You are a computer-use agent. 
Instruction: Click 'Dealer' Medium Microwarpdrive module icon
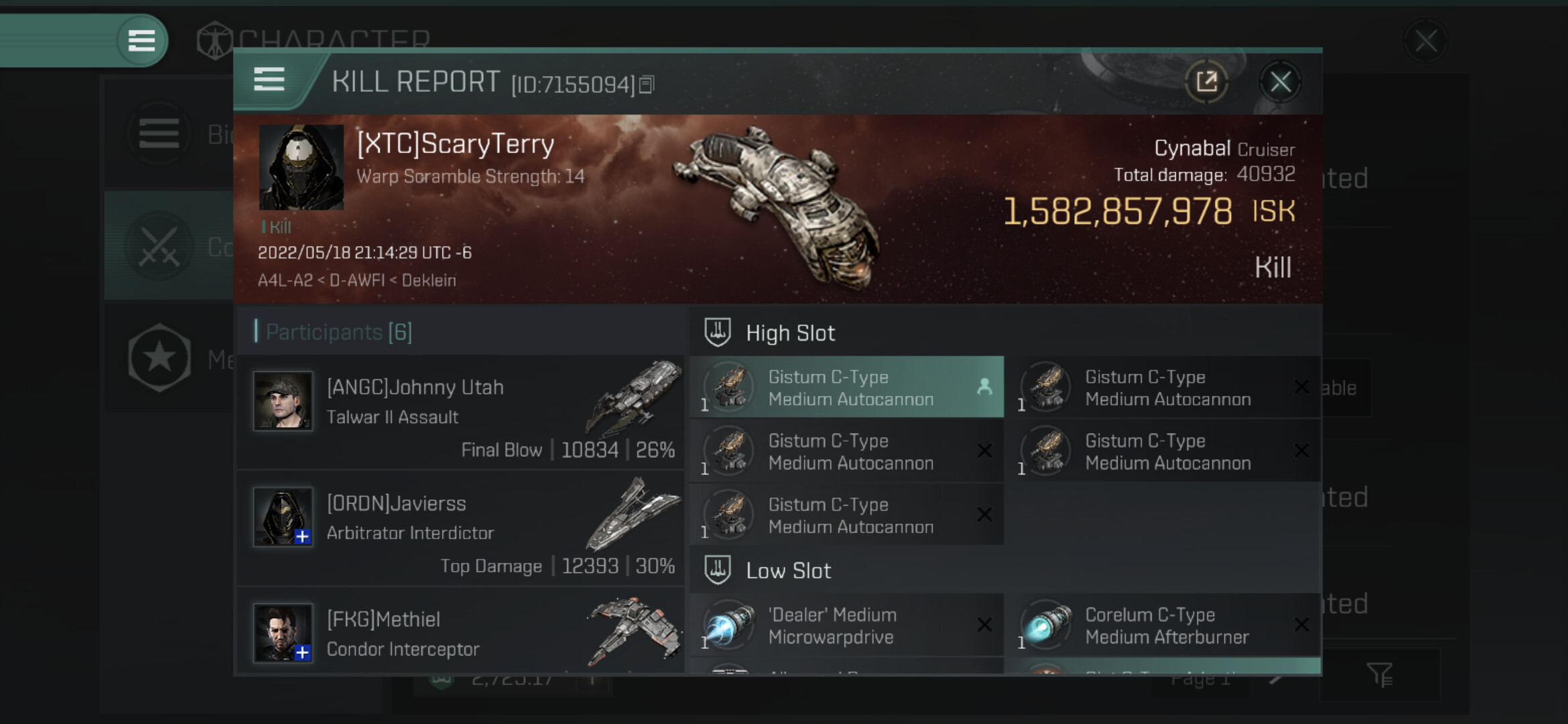[728, 625]
